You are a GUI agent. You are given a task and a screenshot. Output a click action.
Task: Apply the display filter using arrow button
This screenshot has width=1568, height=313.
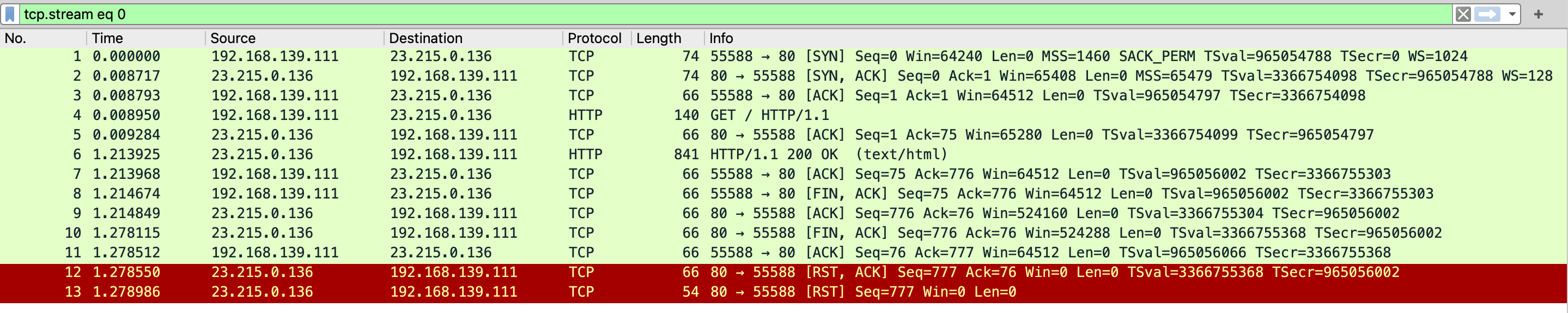[1487, 14]
